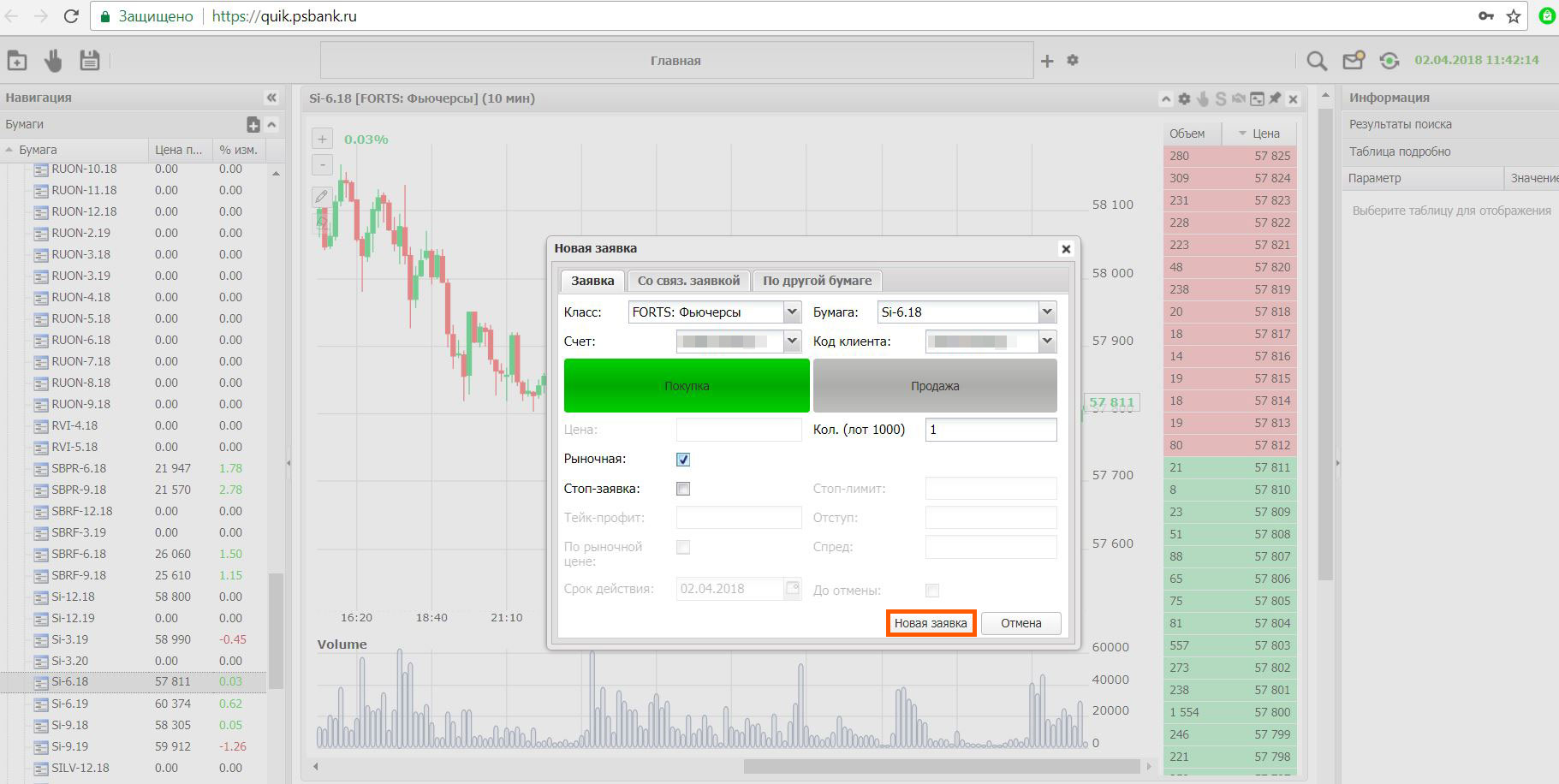The width and height of the screenshot is (1559, 784).
Task: Click the window layout icon in chart header
Action: point(1257,99)
